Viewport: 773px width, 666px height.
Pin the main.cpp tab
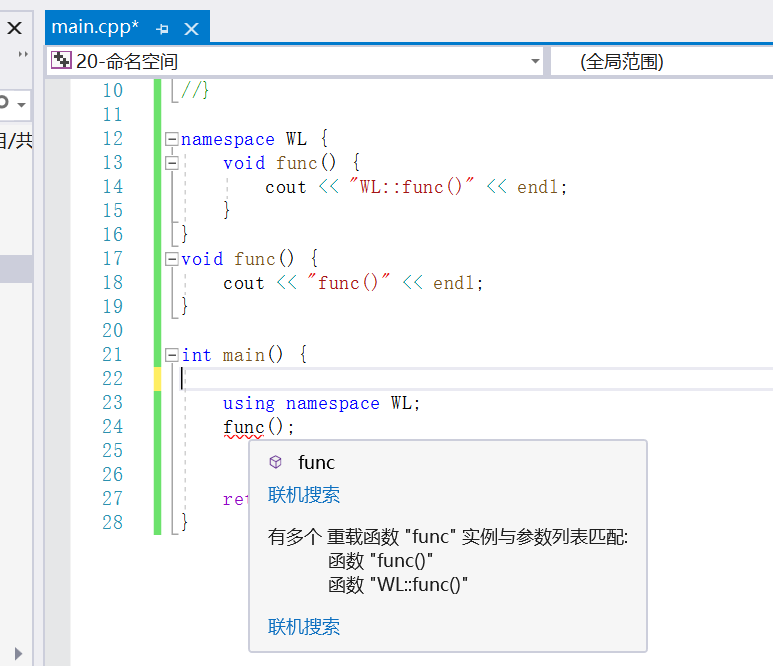[x=162, y=29]
